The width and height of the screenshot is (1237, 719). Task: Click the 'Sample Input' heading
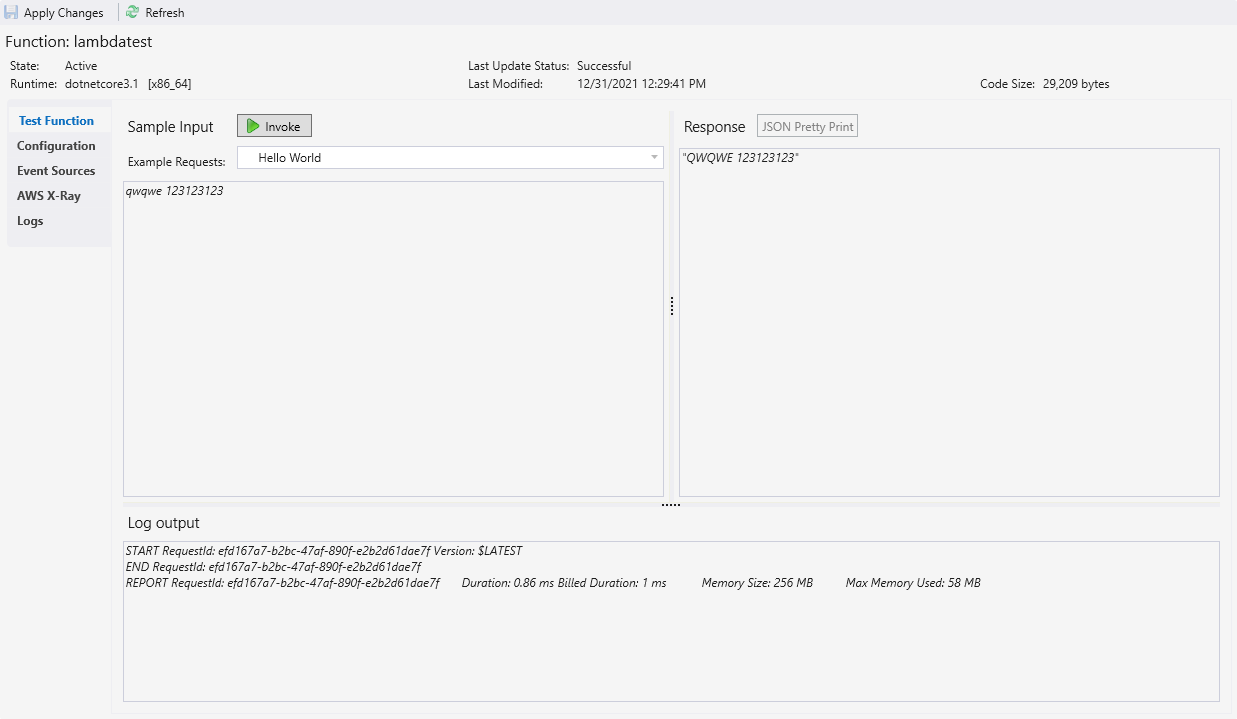tap(171, 127)
